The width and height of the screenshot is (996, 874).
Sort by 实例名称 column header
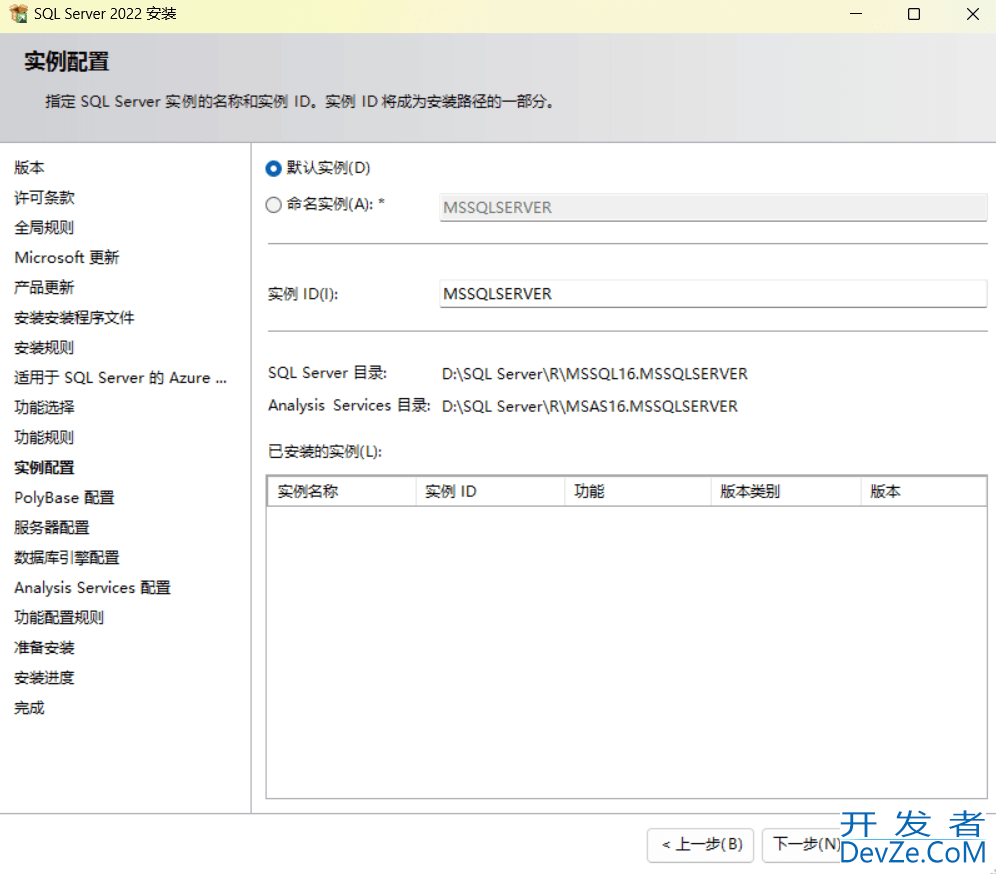[342, 492]
